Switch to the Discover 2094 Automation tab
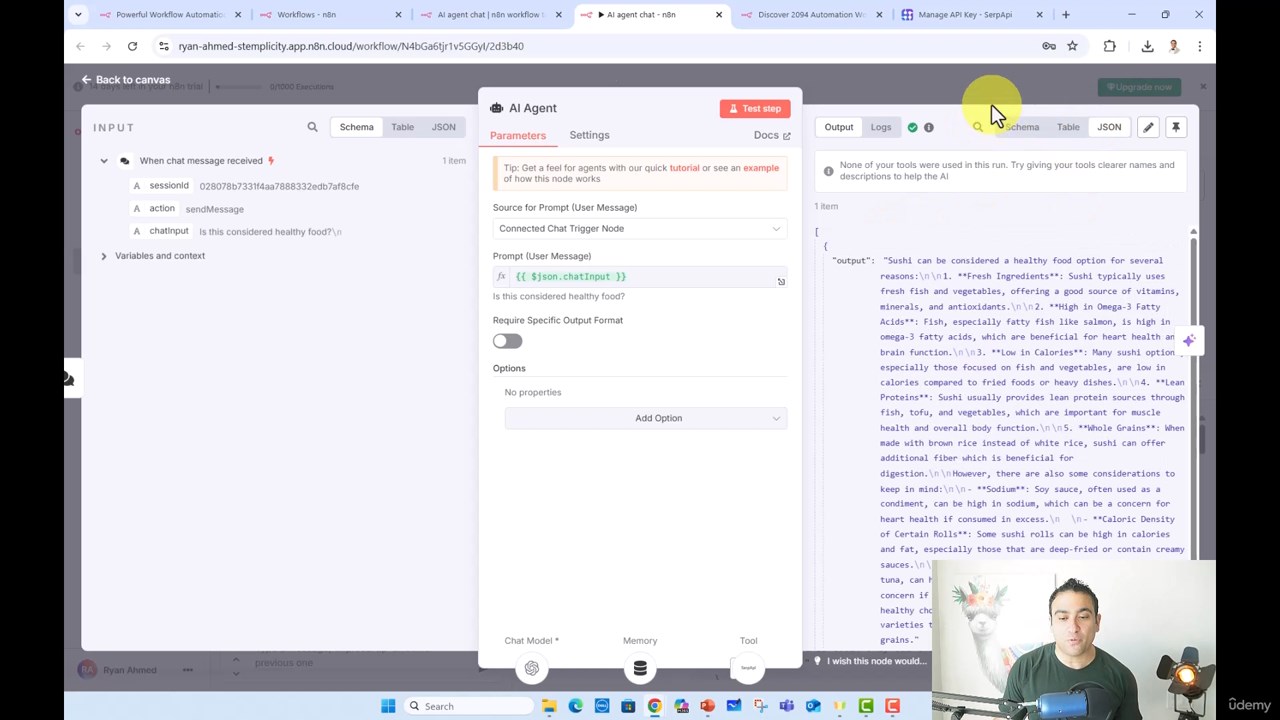This screenshot has width=1280, height=720. (x=810, y=15)
